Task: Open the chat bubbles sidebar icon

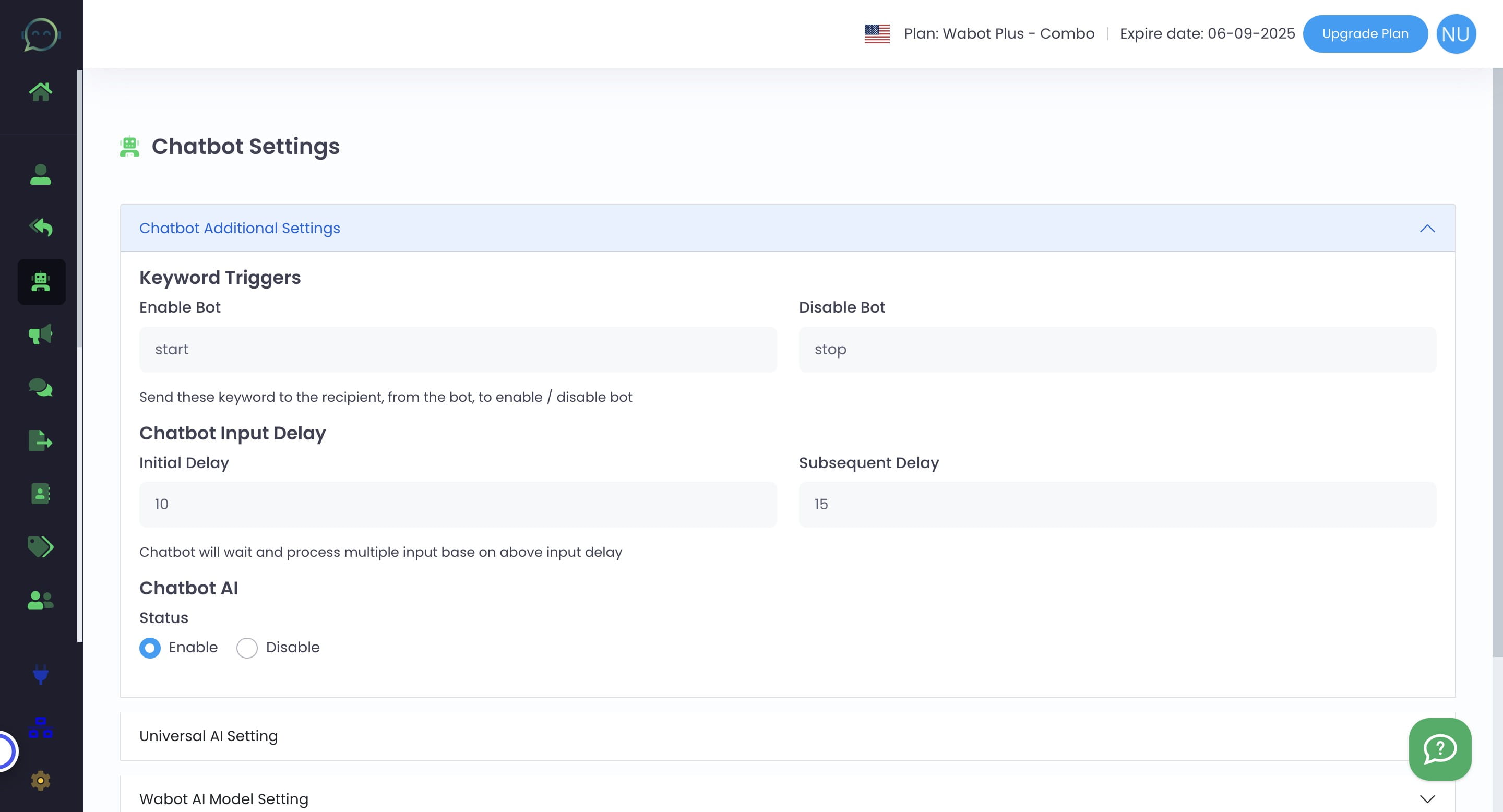Action: (40, 387)
